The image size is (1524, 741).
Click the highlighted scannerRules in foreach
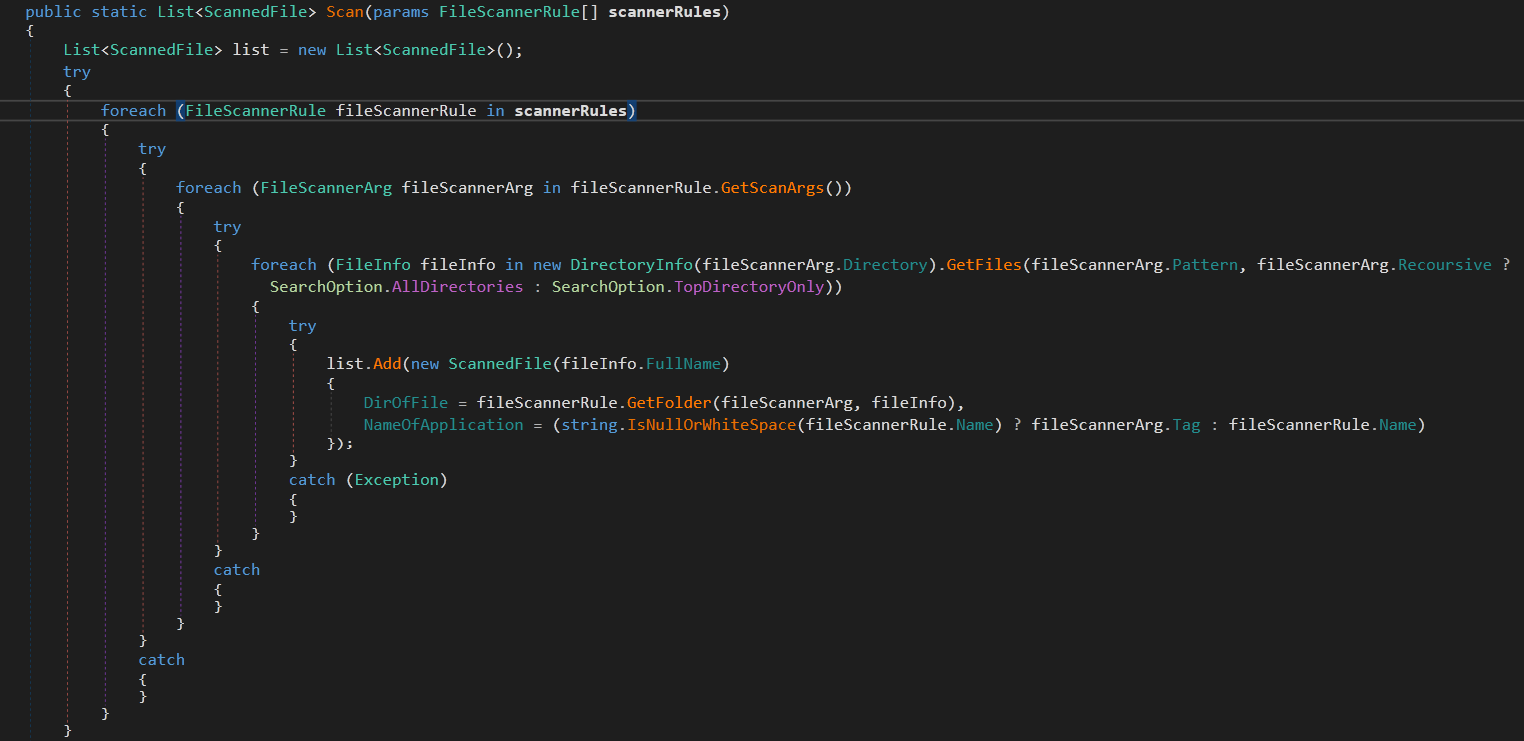tap(570, 111)
